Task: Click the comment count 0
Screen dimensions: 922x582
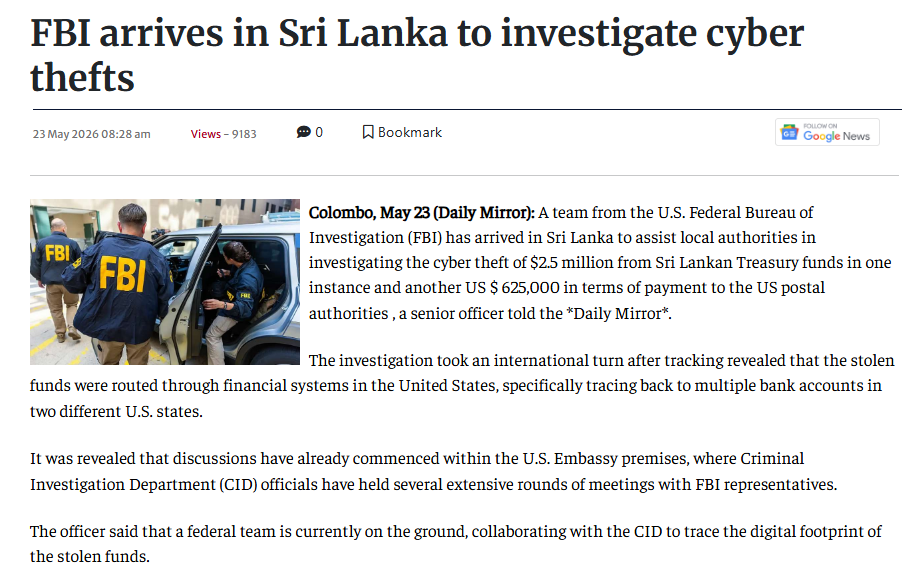Action: (319, 132)
